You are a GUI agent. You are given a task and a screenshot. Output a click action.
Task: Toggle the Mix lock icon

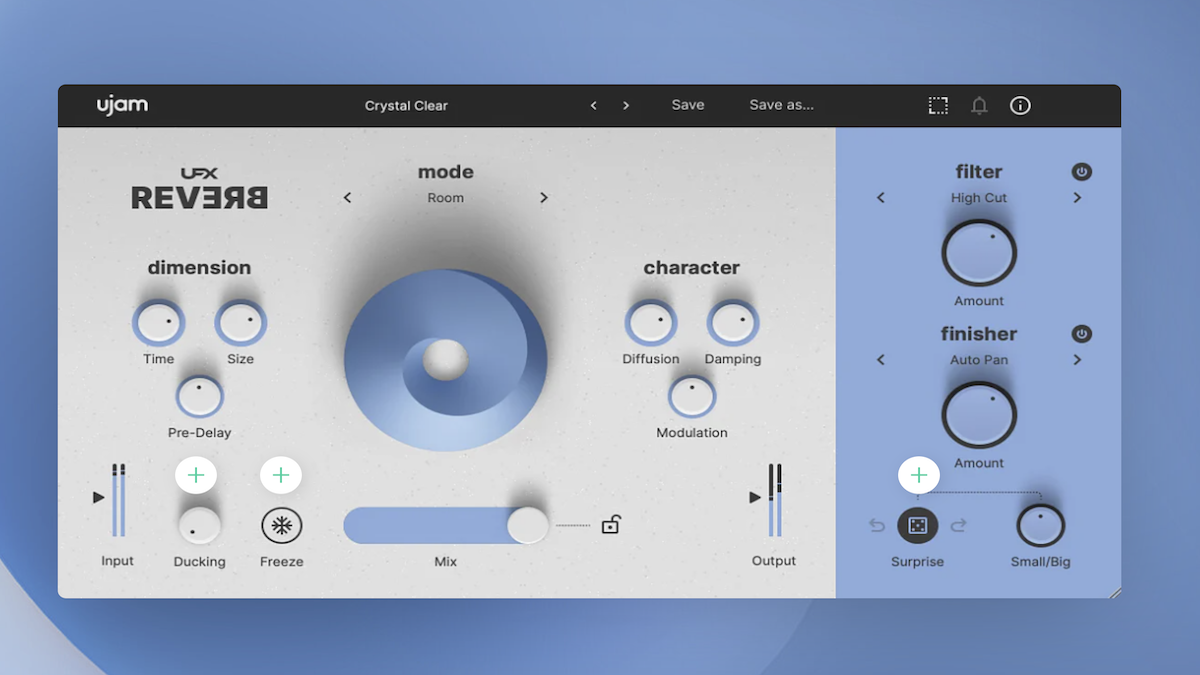click(611, 524)
